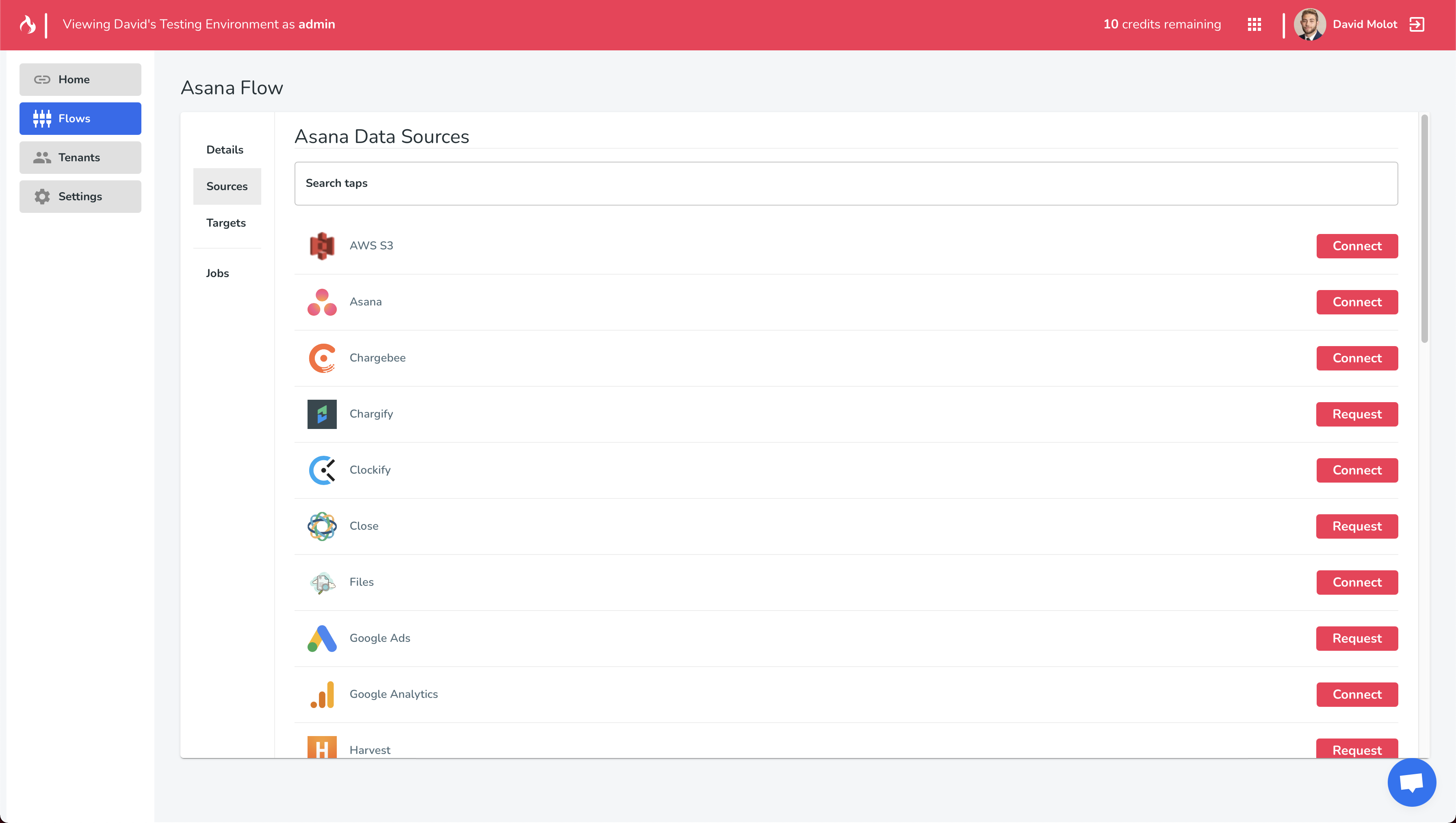Click the Google Ads label
1456x823 pixels.
tap(380, 638)
